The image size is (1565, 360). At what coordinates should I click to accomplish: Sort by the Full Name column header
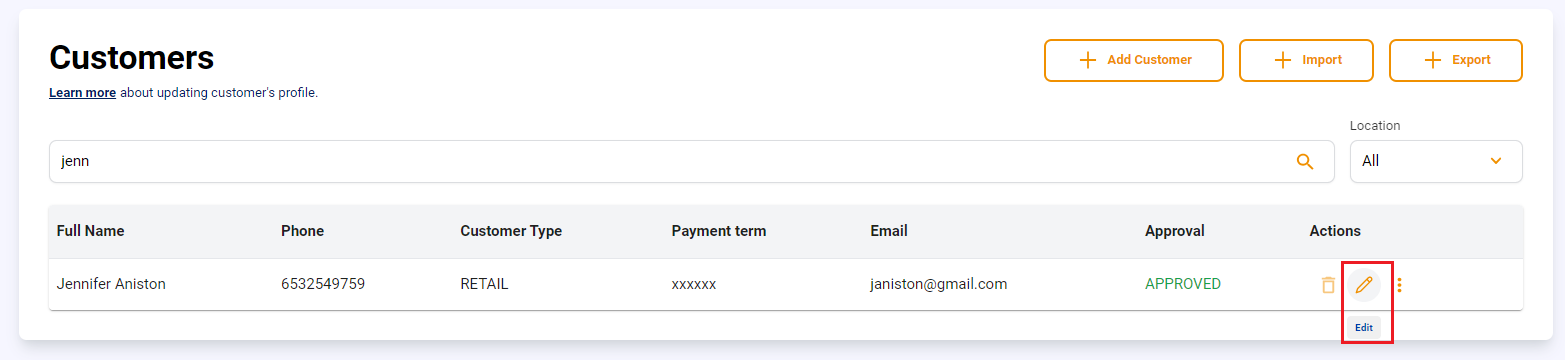(x=91, y=231)
